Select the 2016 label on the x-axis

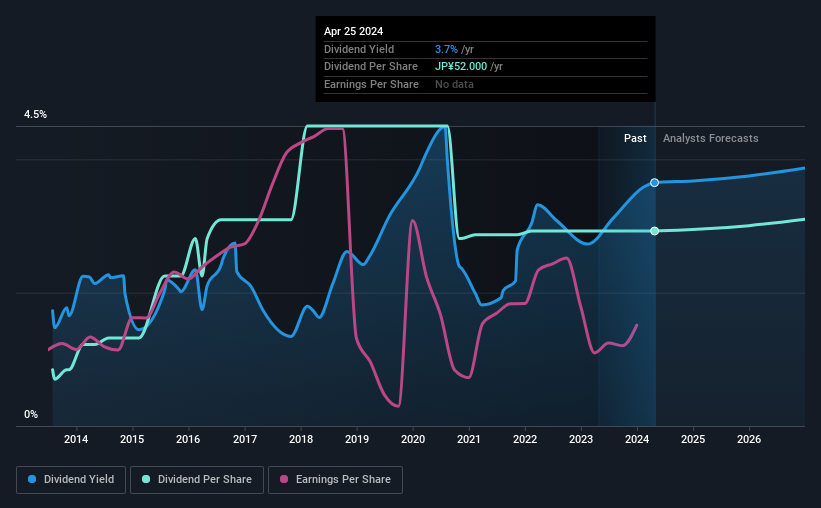(x=188, y=439)
